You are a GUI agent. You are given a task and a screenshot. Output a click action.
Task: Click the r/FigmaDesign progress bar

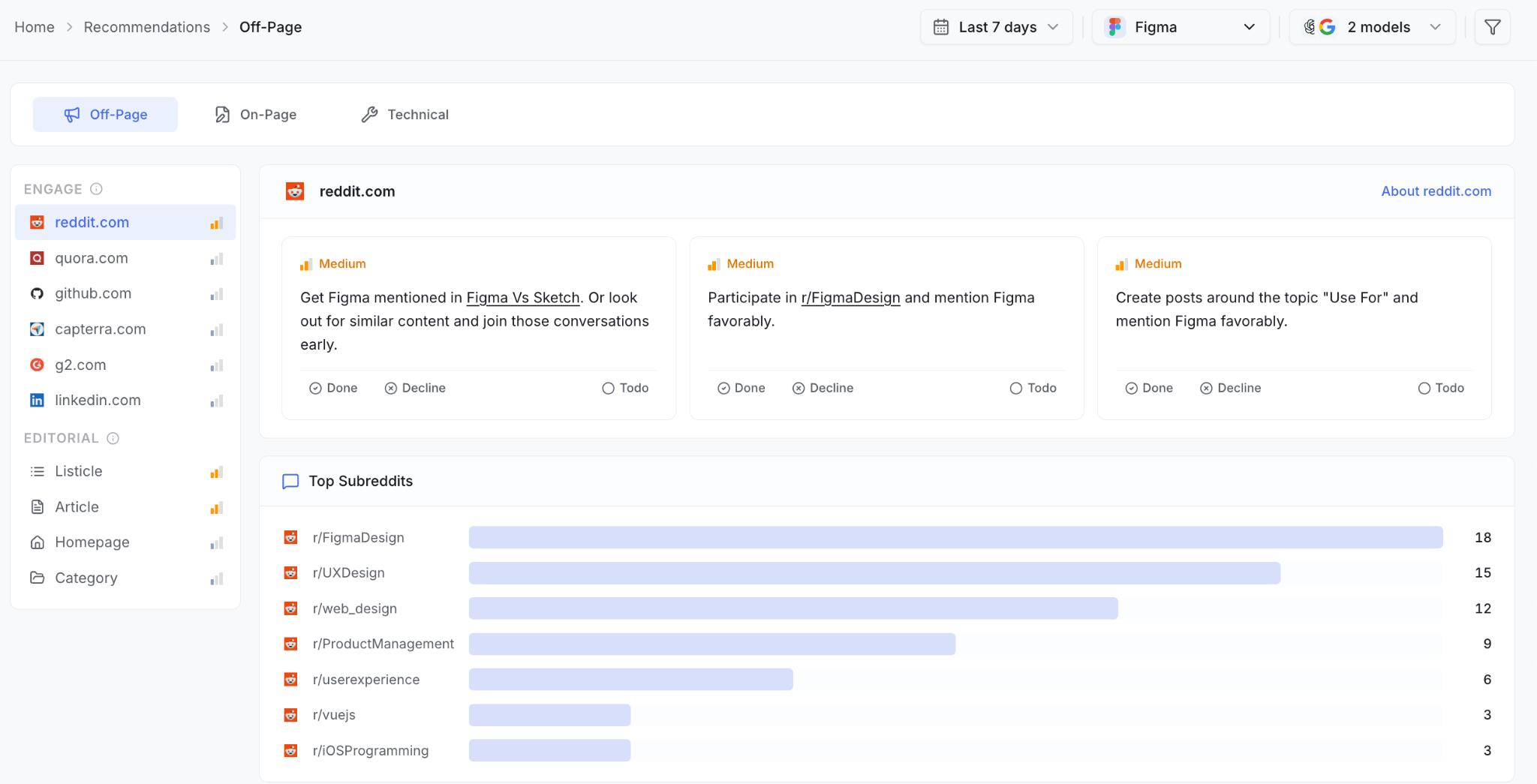coord(955,537)
